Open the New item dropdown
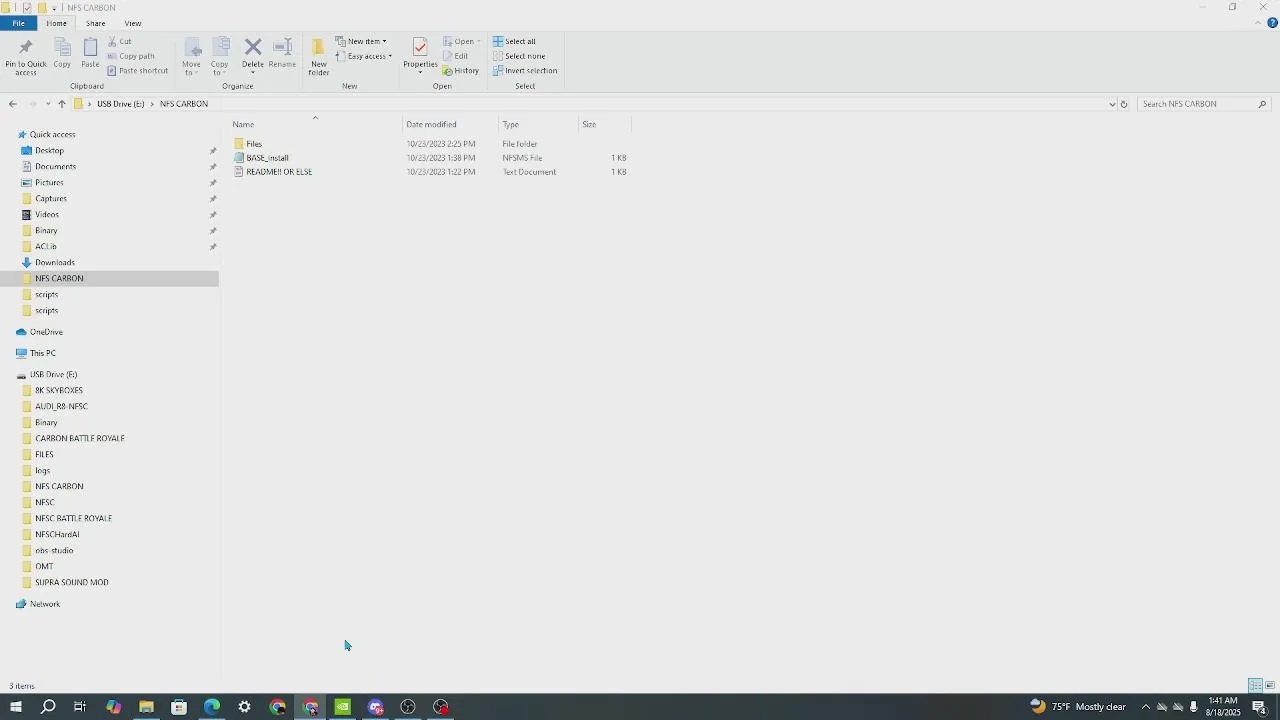The image size is (1280, 720). click(361, 41)
